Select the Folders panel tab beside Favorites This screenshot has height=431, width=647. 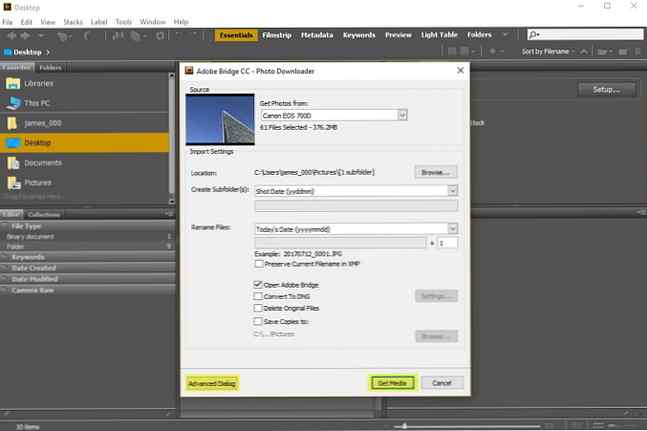pyautogui.click(x=50, y=67)
